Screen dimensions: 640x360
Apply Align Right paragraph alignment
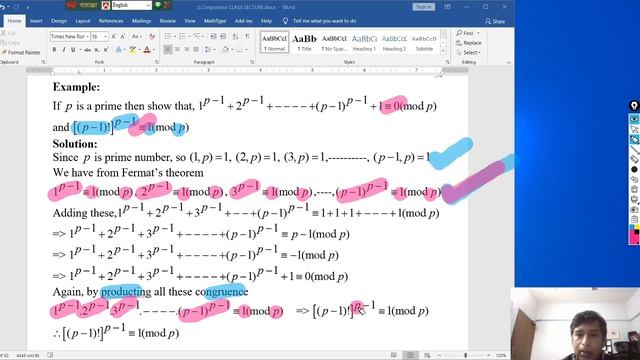coord(187,50)
